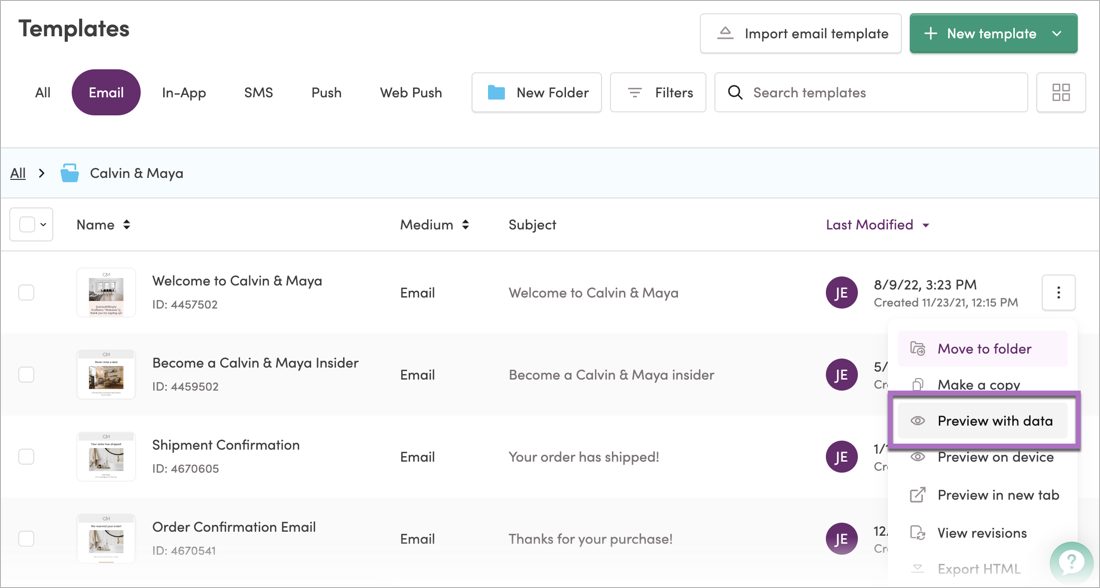Viewport: 1100px width, 588px height.
Task: Click the Become a Calvin & Maya Insider thumbnail
Action: click(x=106, y=375)
